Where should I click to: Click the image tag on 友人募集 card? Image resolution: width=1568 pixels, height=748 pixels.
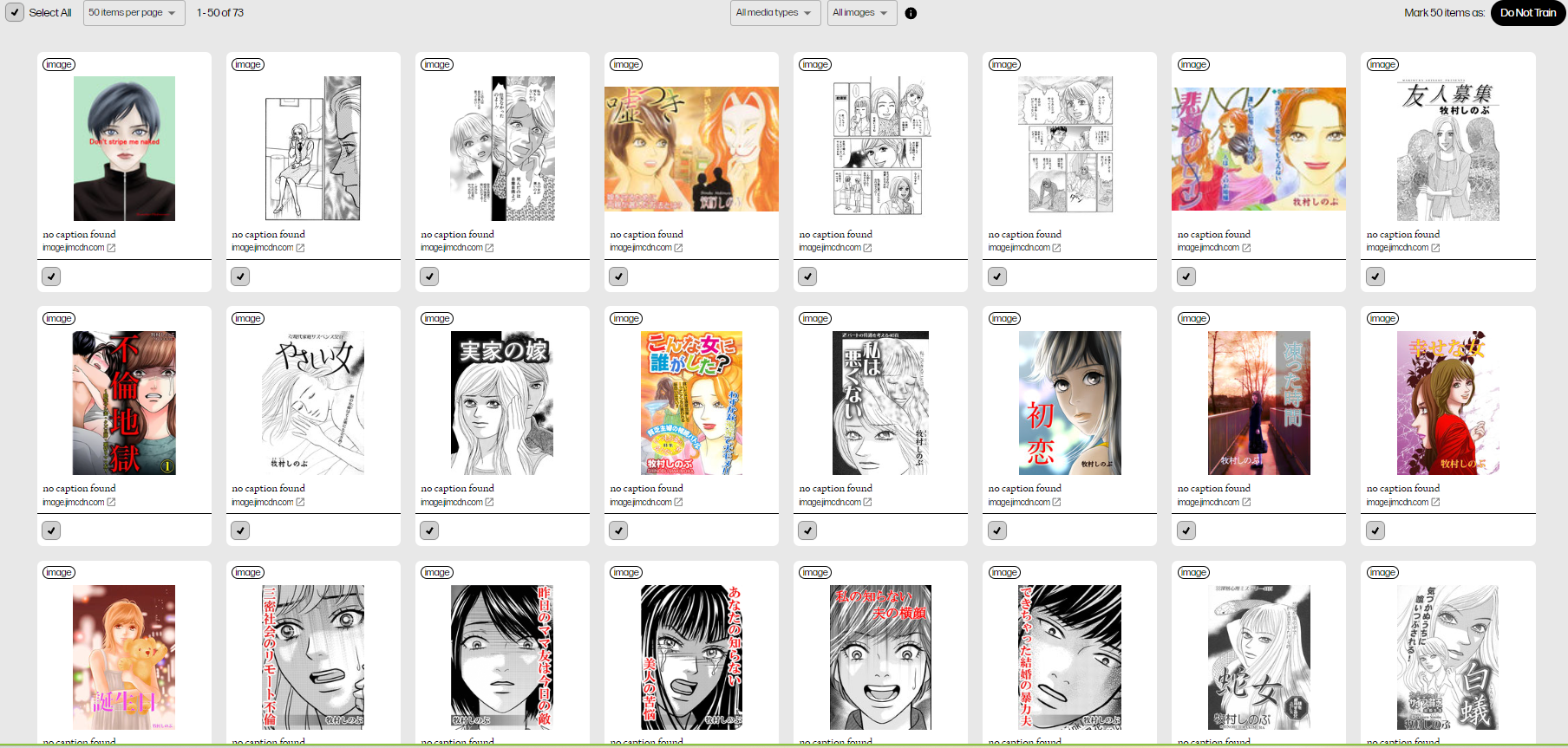tap(1382, 64)
